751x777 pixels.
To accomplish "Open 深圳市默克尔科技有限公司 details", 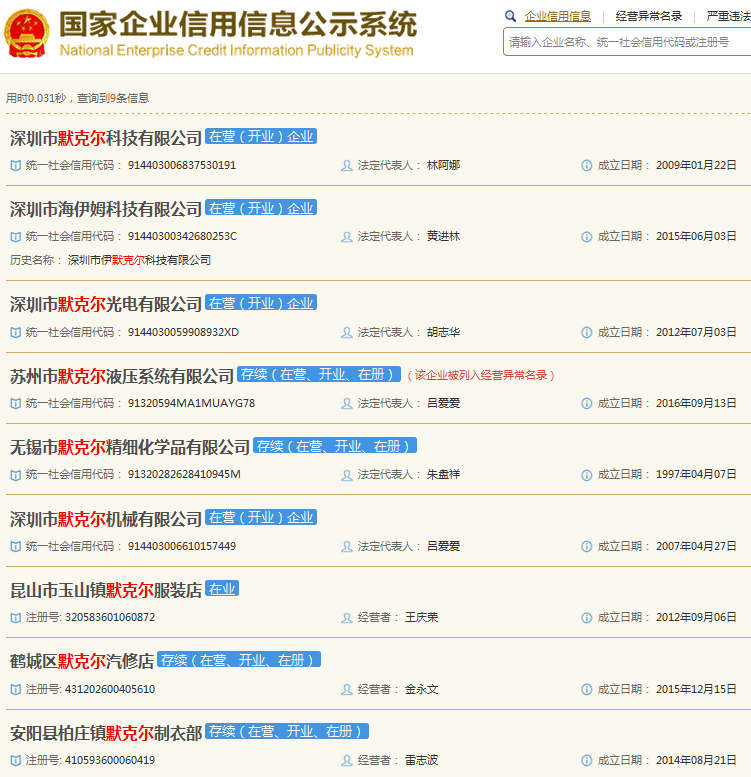I will click(x=106, y=138).
